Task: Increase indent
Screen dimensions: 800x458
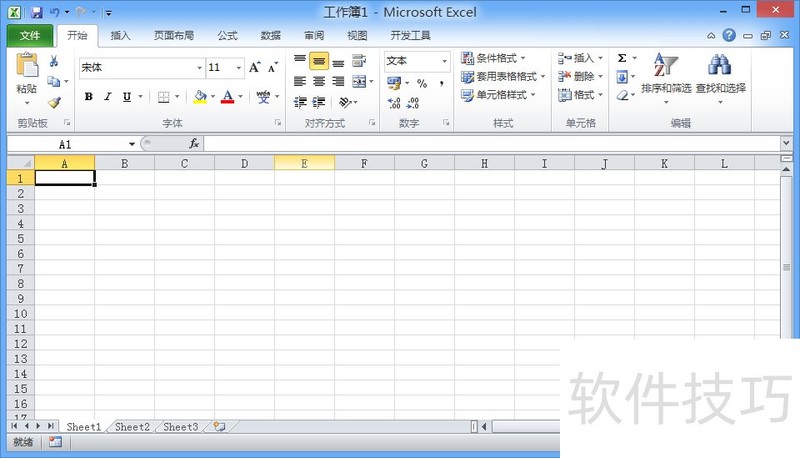Action: (x=319, y=103)
